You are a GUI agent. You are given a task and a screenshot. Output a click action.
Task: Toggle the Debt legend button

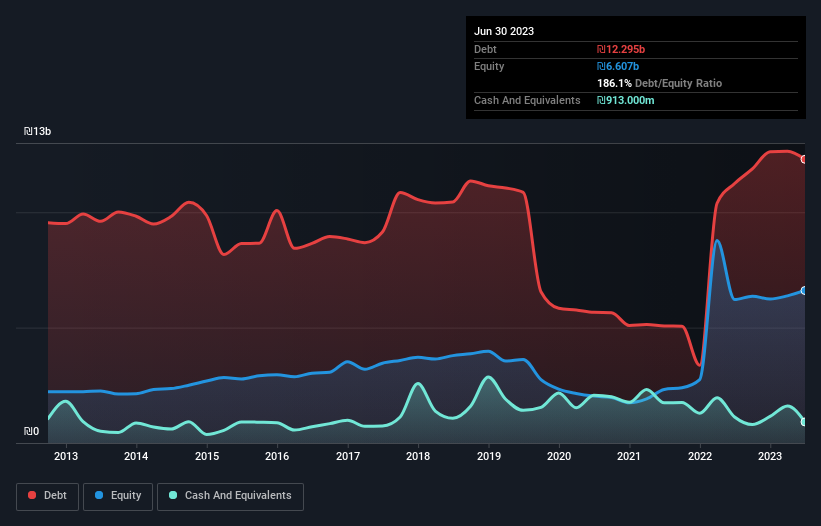(x=48, y=496)
